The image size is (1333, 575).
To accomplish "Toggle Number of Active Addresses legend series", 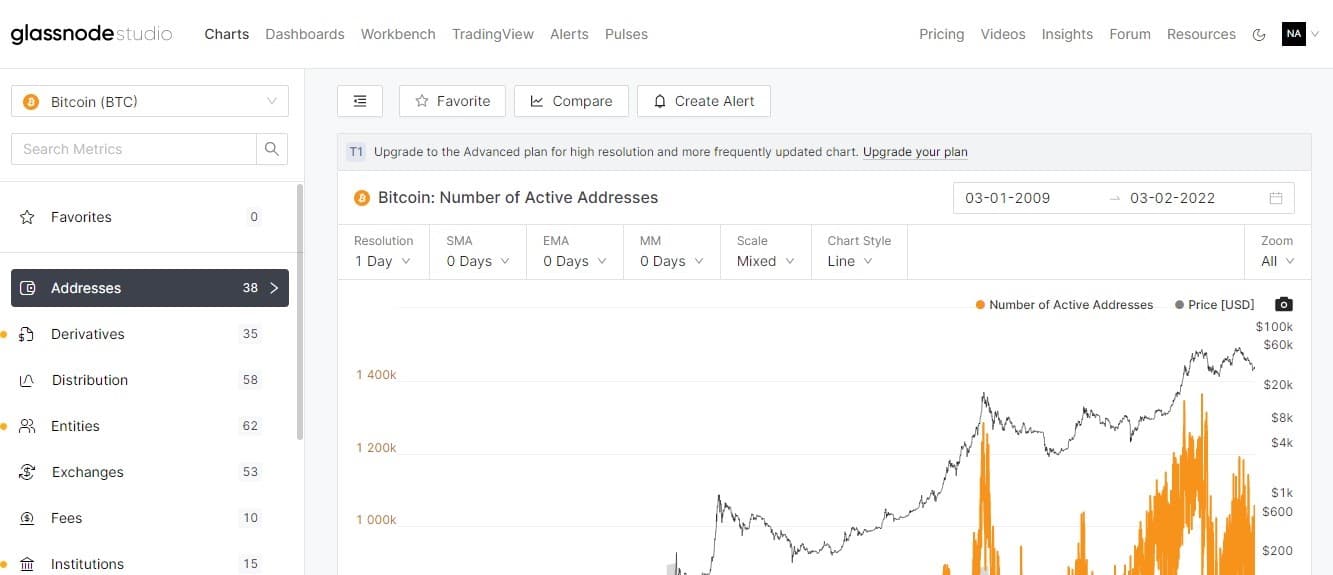I will click(x=1064, y=305).
